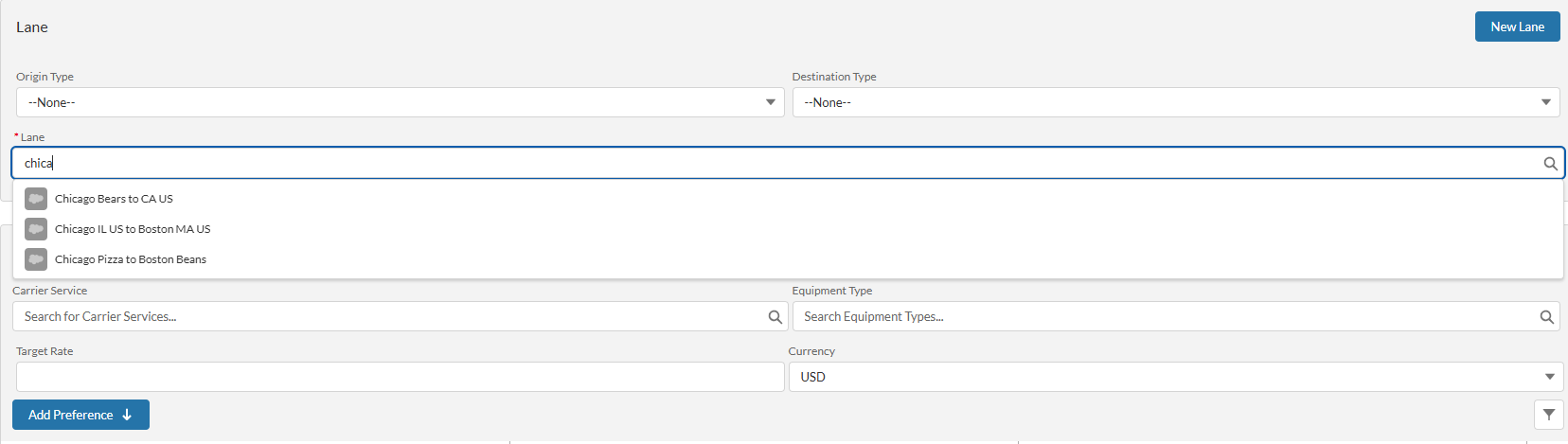Click the New Lane button
1568x444 pixels.
coord(1517,27)
